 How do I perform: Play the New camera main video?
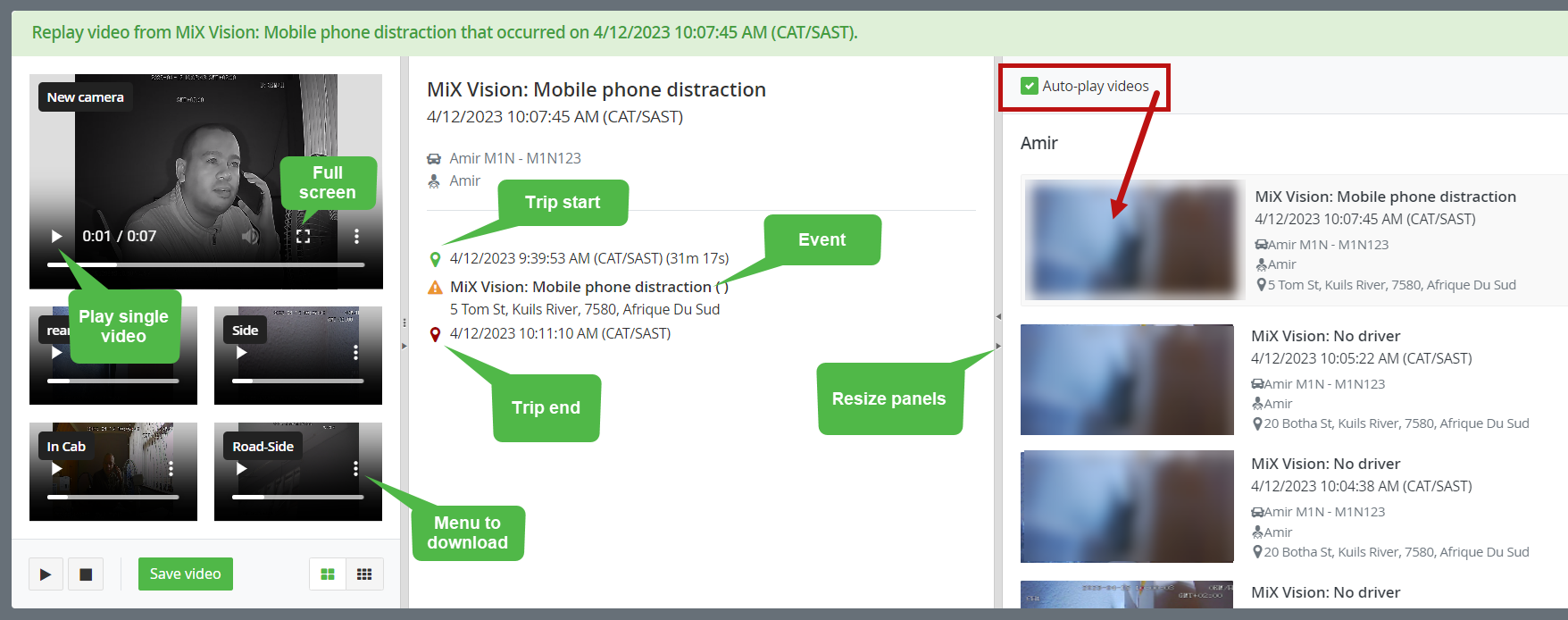(x=56, y=236)
